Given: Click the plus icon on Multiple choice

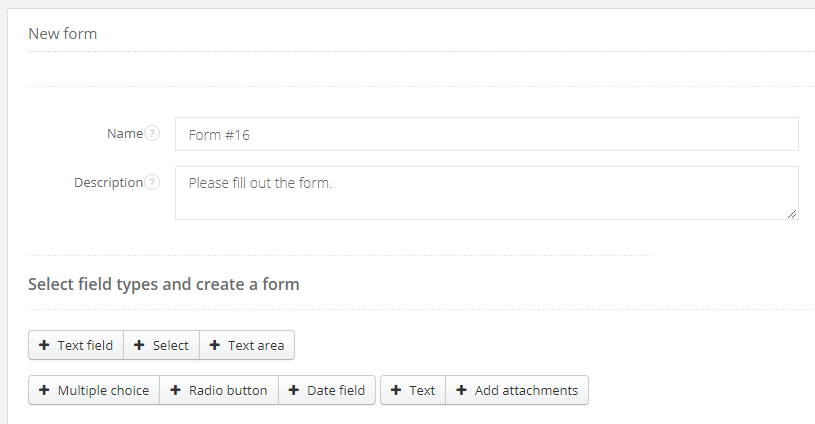Looking at the screenshot, I should click(44, 390).
